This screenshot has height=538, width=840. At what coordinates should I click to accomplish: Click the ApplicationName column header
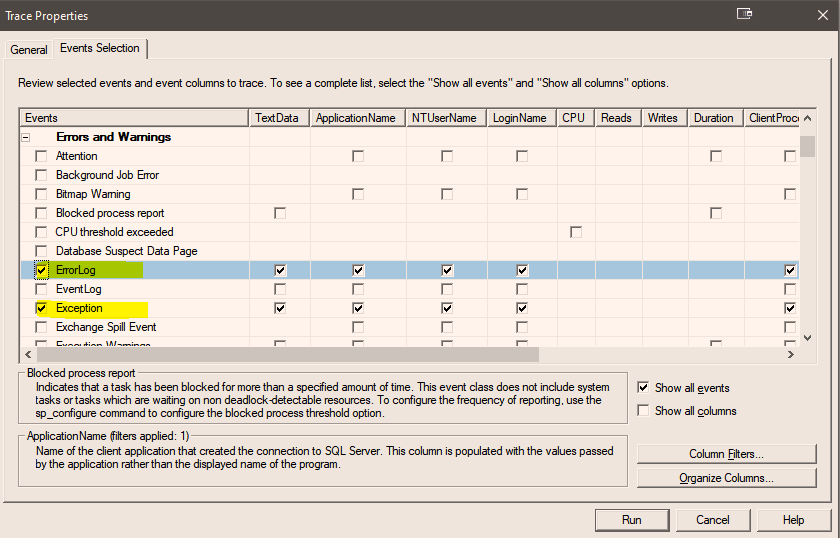(x=358, y=118)
